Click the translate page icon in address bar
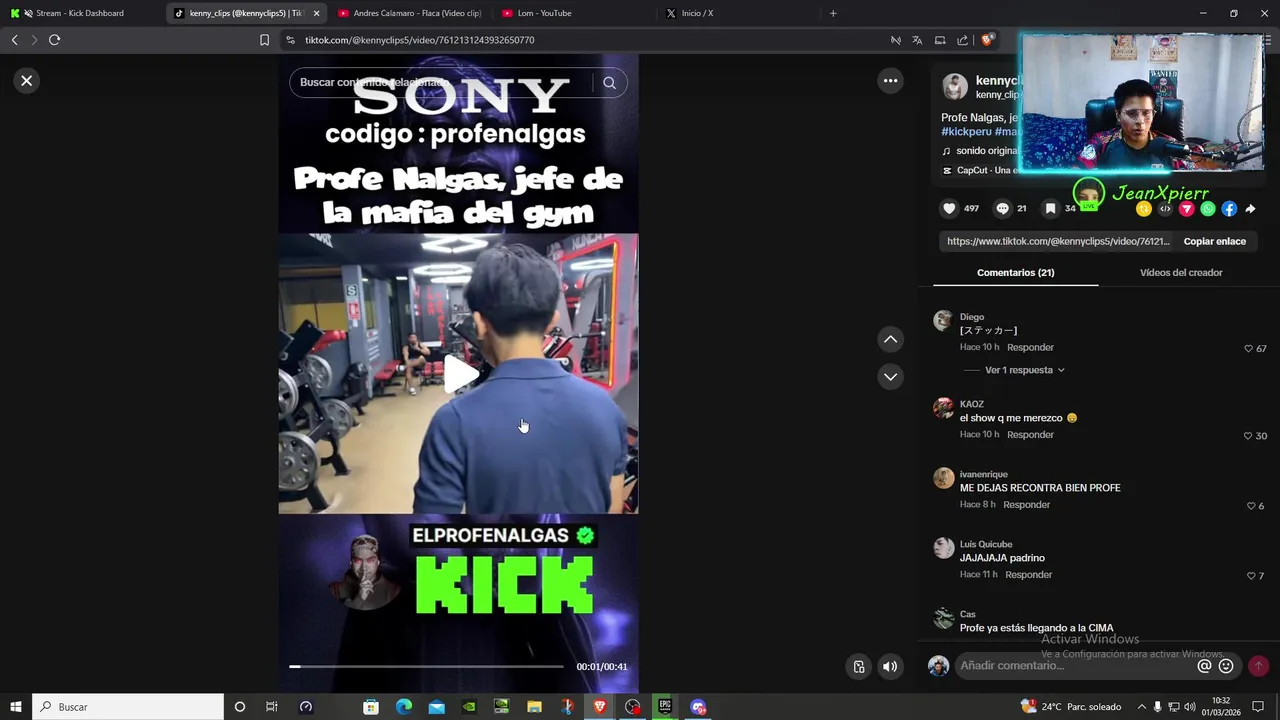1280x720 pixels. (917, 40)
